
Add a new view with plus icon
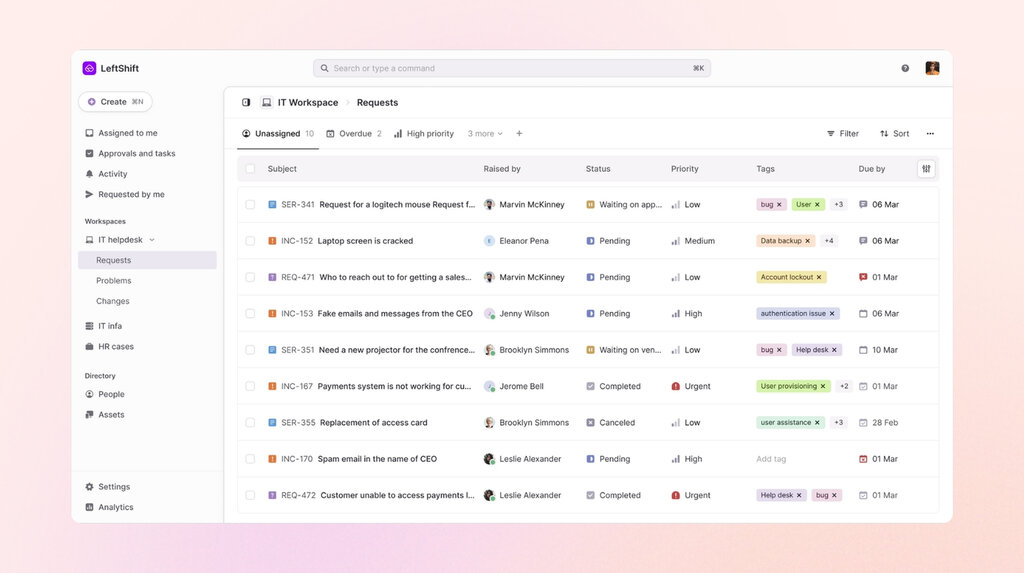coord(519,134)
